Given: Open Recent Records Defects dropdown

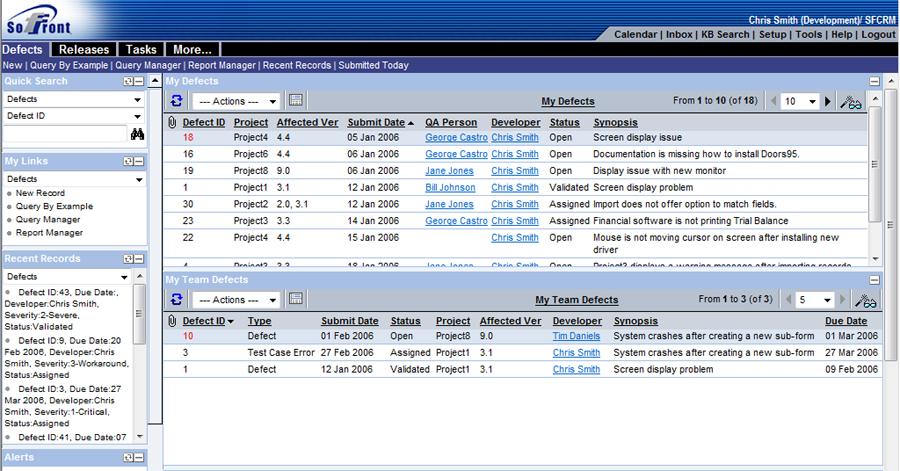Looking at the screenshot, I should tap(68, 277).
